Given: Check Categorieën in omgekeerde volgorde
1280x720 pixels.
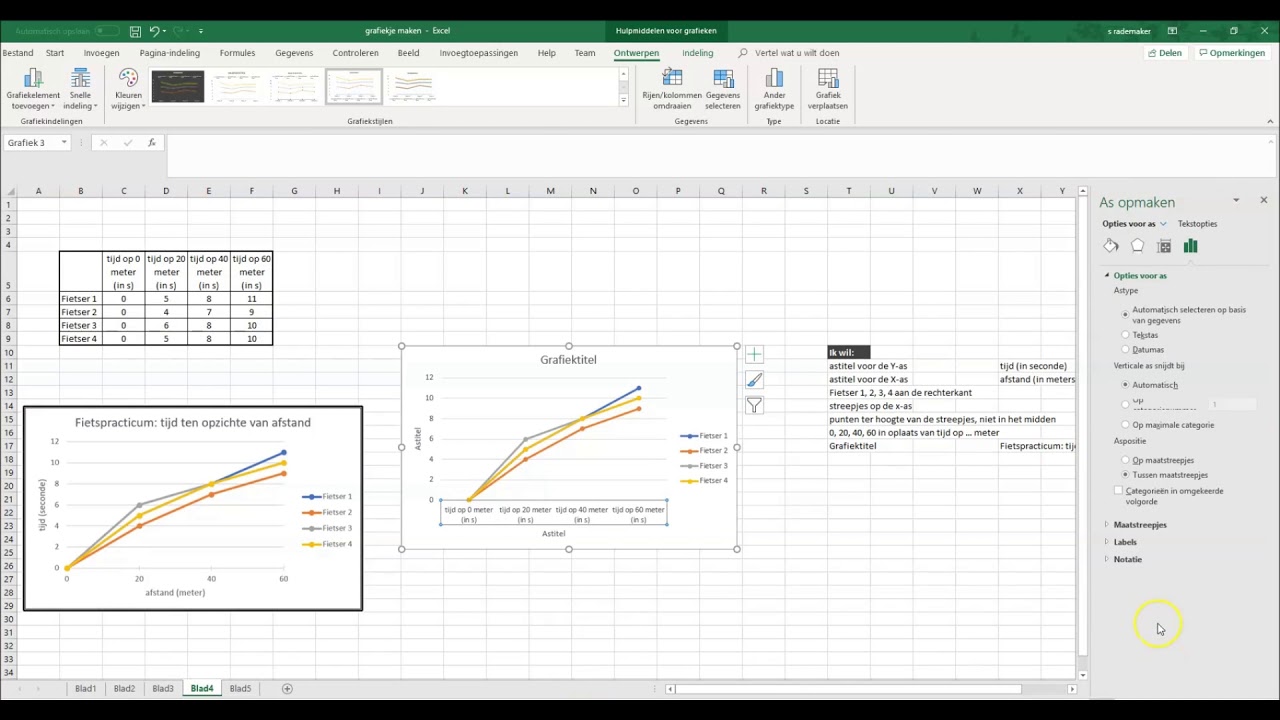Looking at the screenshot, I should point(1119,491).
